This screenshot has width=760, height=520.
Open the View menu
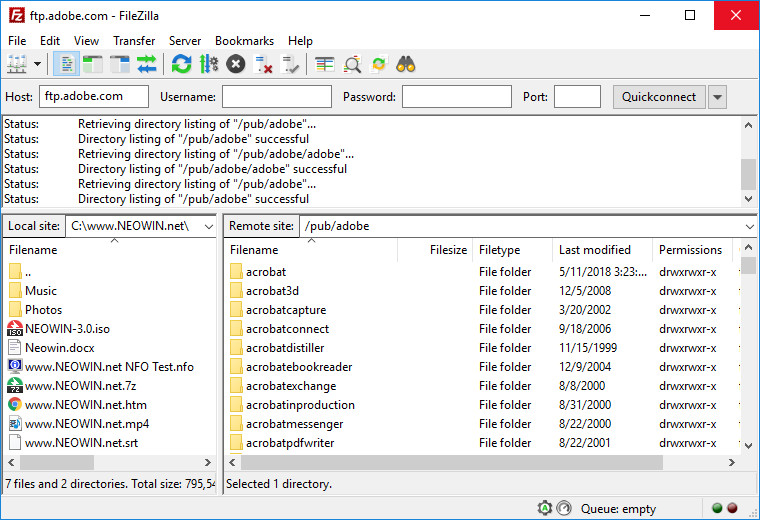pyautogui.click(x=86, y=41)
